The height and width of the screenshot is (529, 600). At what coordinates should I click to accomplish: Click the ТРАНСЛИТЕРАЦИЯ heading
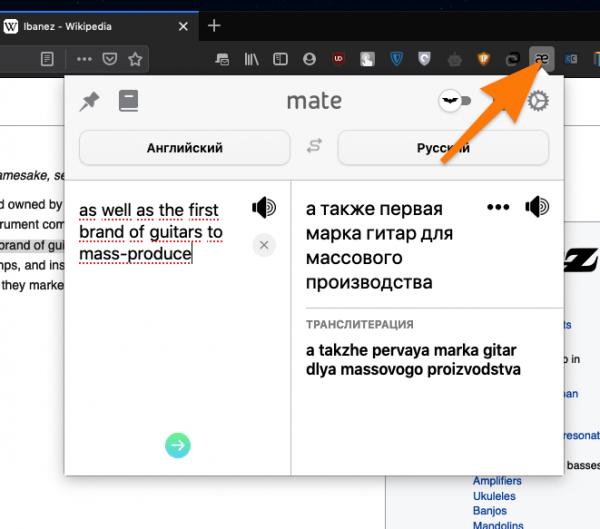click(360, 325)
